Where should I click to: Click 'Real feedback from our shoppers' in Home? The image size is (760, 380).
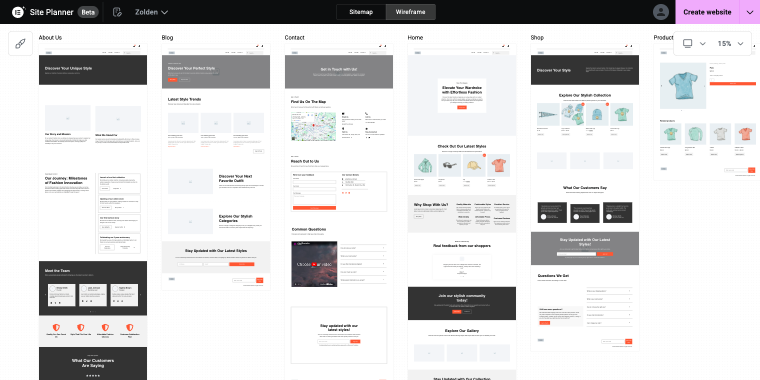pos(462,246)
